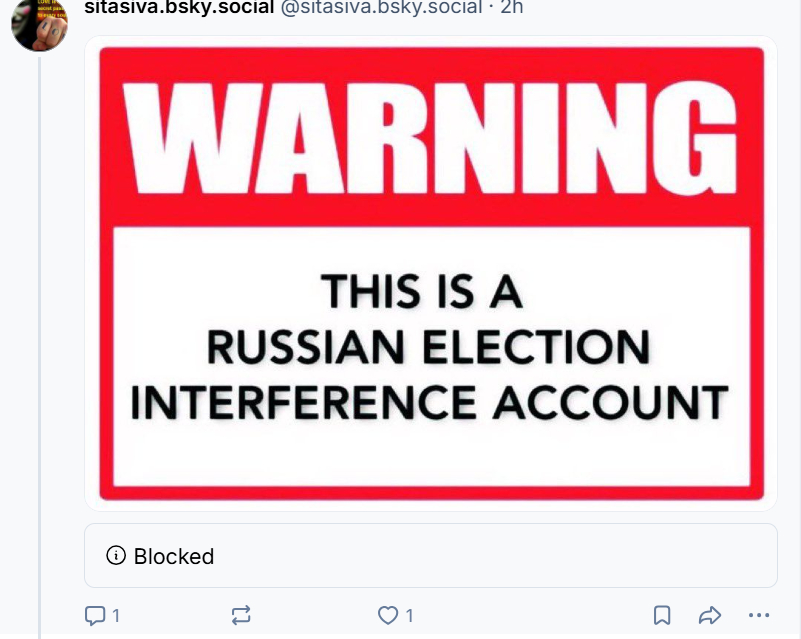Click the THIS IS A text line
The height and width of the screenshot is (639, 801).
click(422, 294)
